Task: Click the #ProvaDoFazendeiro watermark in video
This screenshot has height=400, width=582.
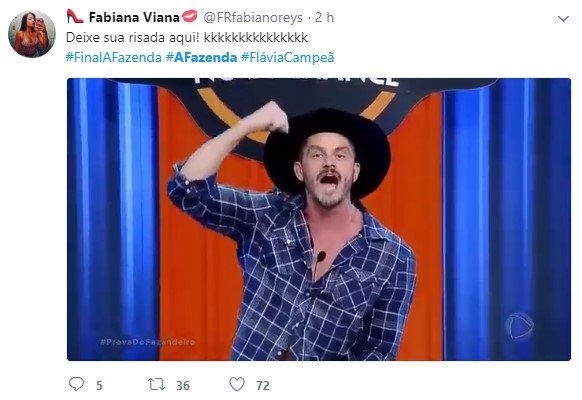Action: 147,342
